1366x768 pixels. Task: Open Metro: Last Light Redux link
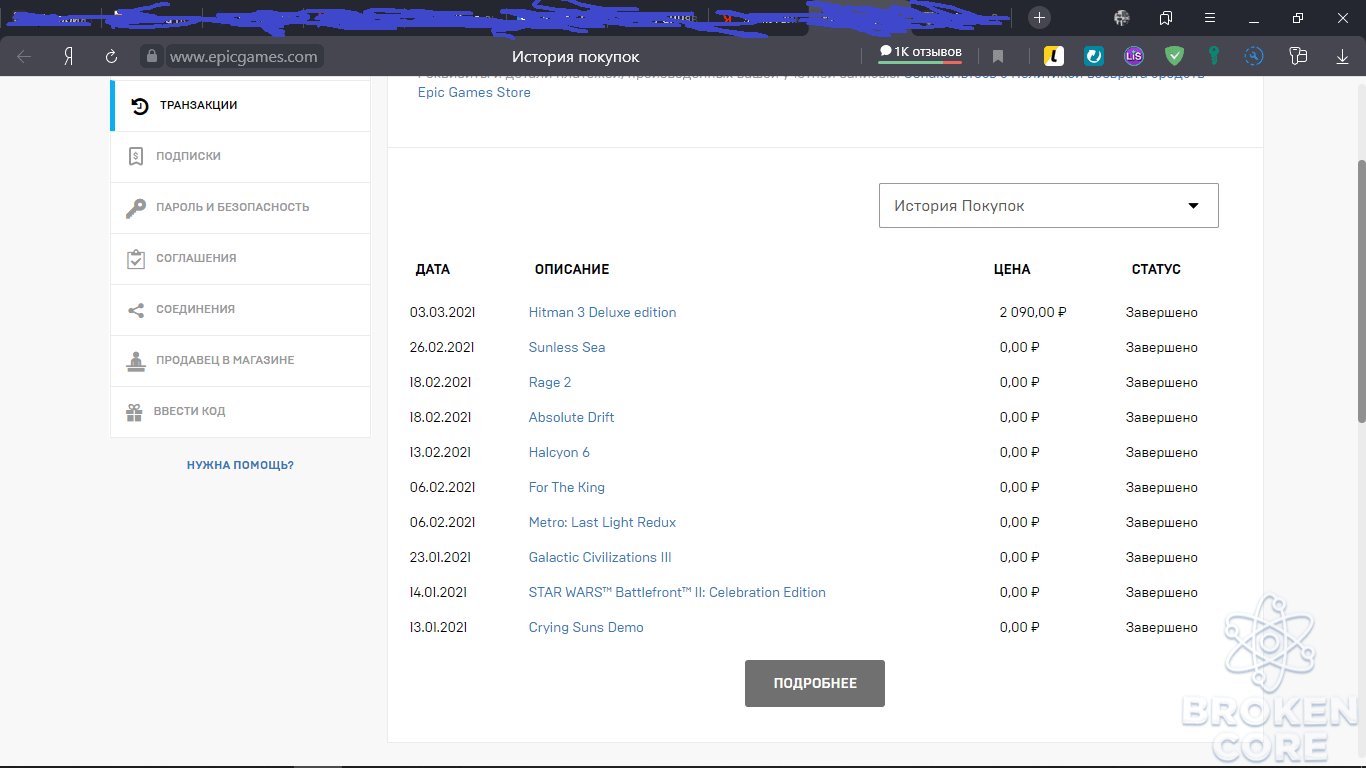pyautogui.click(x=602, y=522)
